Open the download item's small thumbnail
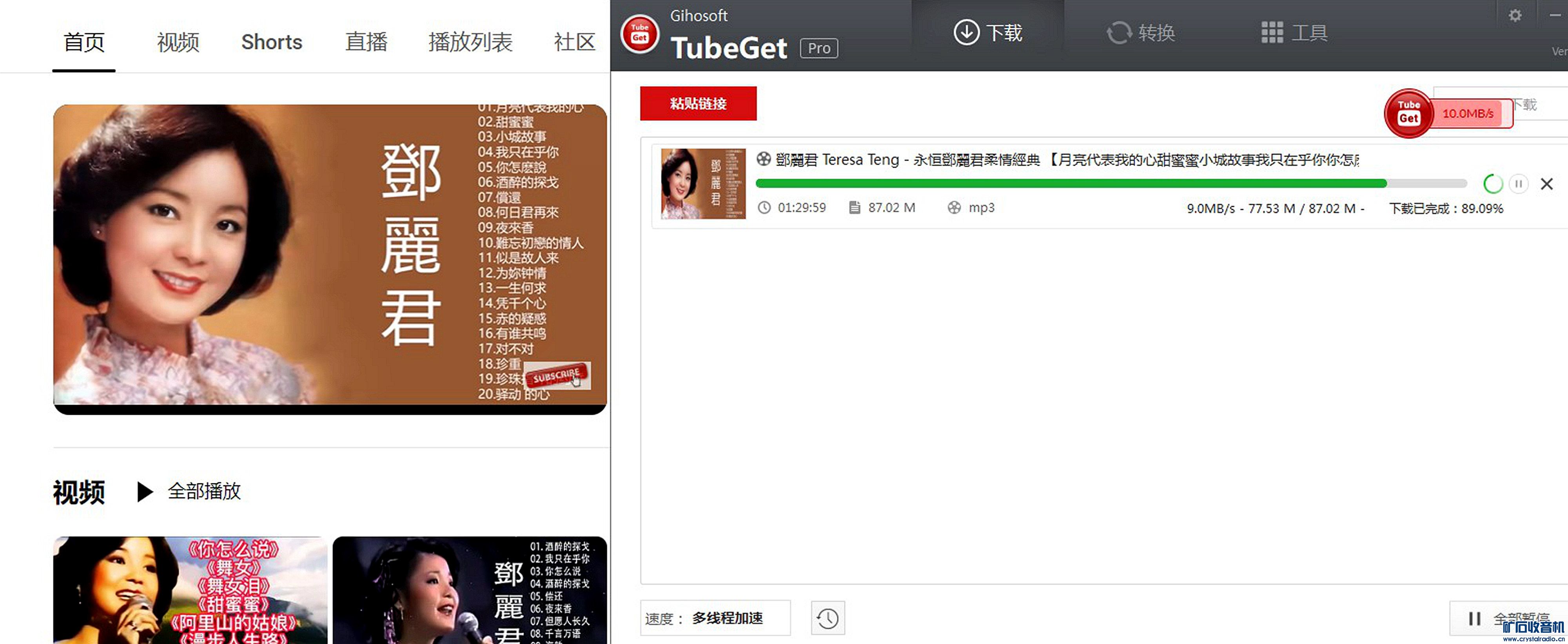 point(703,184)
